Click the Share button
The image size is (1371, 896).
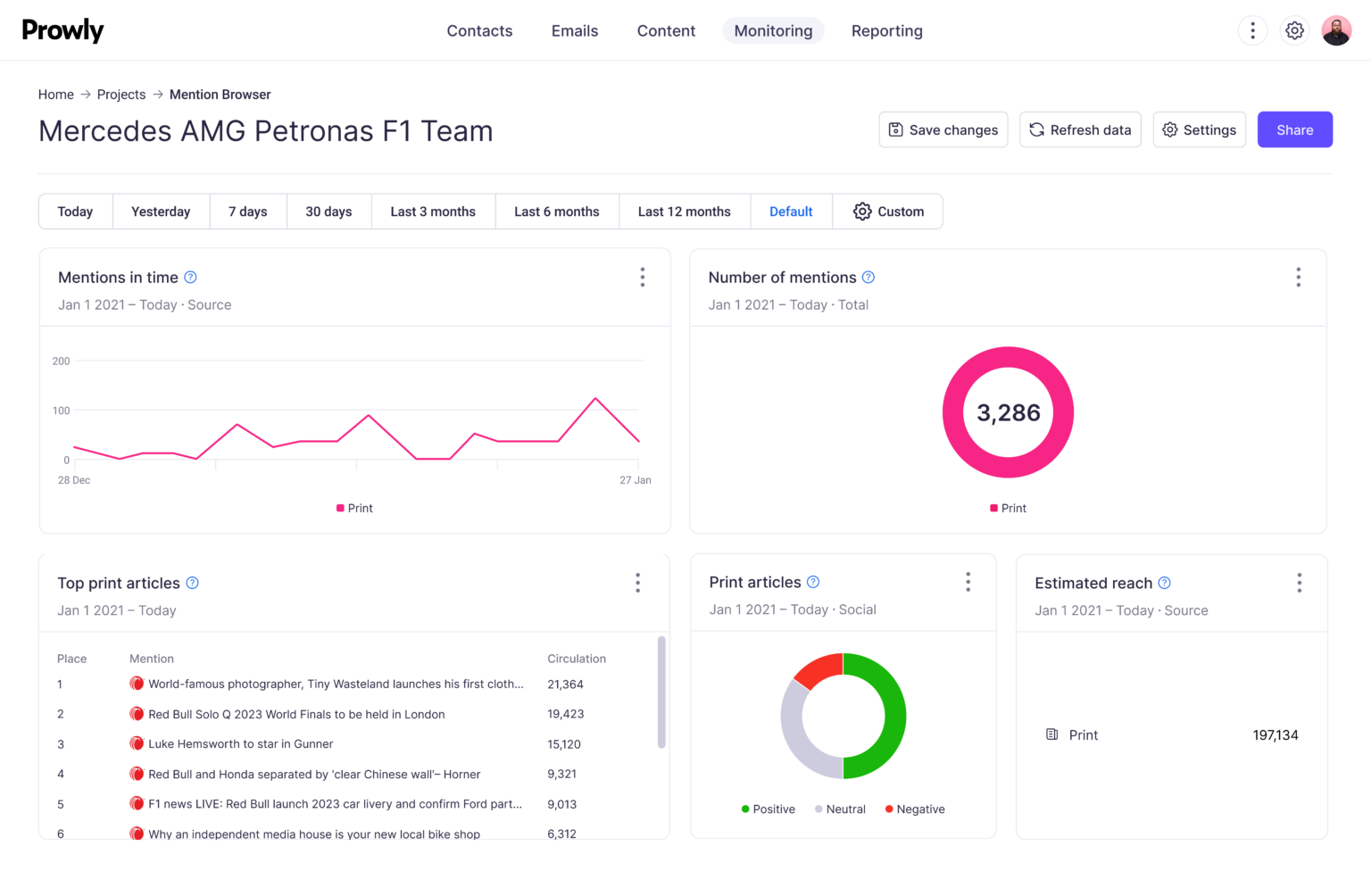coord(1294,129)
